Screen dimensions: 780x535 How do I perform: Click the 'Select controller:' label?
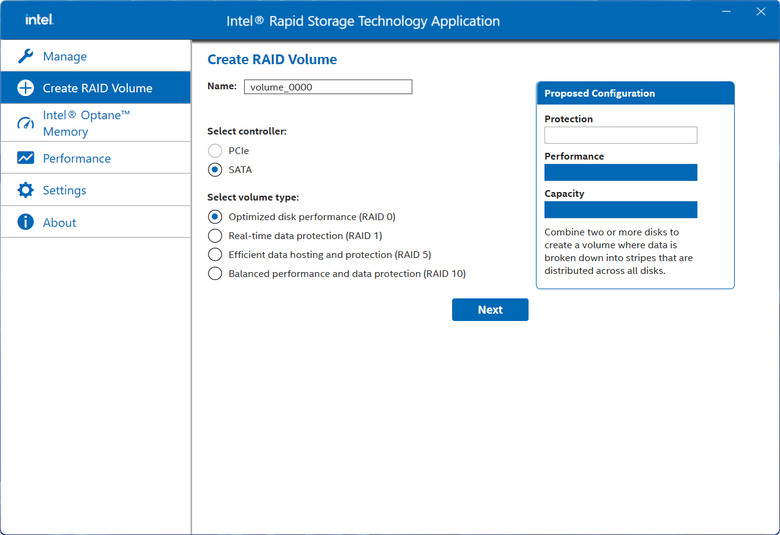point(247,131)
